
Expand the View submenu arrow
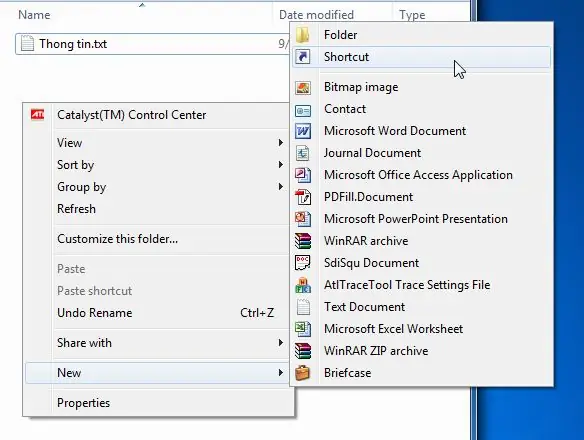(281, 143)
